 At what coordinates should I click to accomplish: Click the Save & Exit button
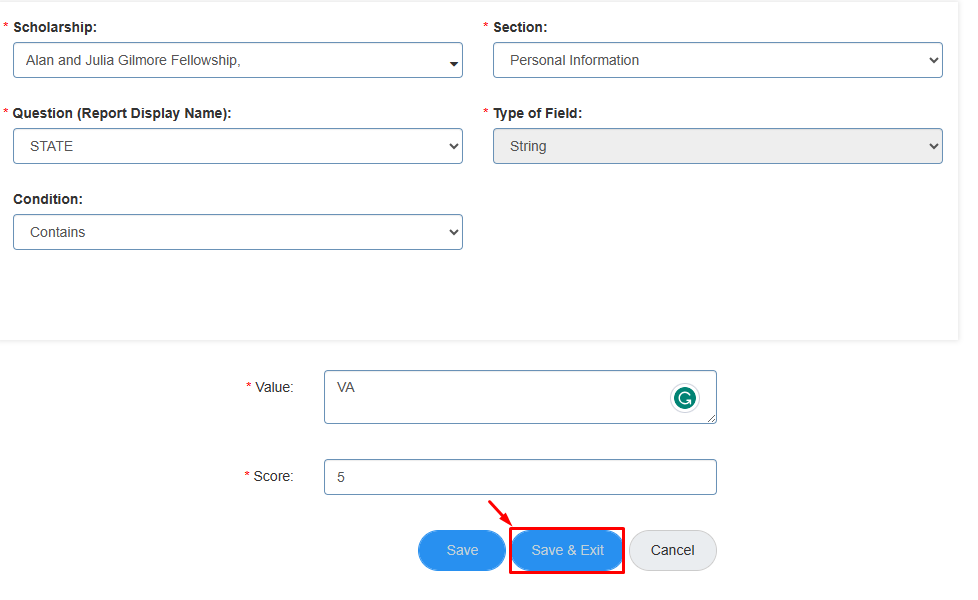tap(567, 550)
